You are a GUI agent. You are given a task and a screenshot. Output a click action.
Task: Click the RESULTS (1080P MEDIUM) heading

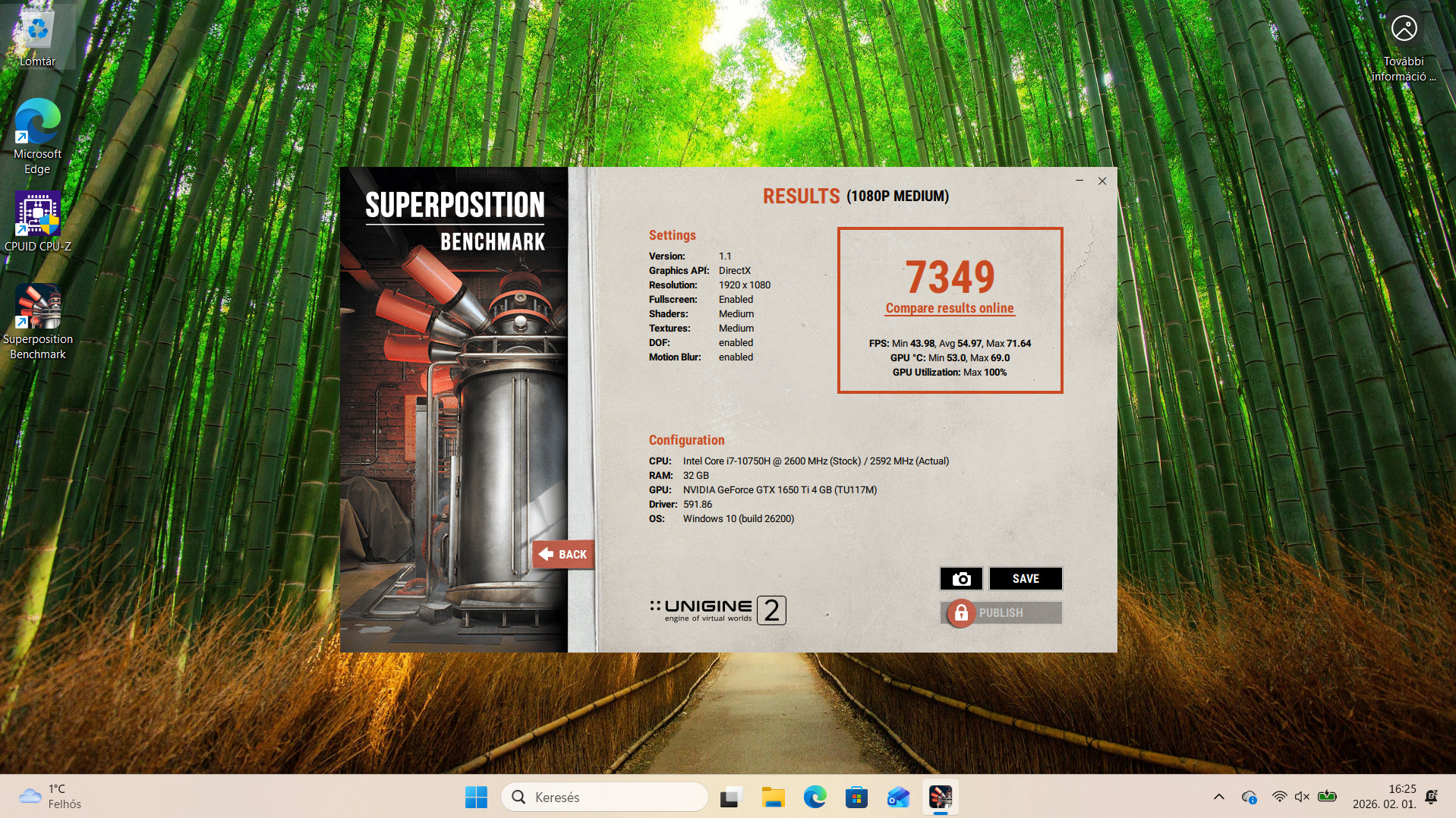tap(856, 197)
